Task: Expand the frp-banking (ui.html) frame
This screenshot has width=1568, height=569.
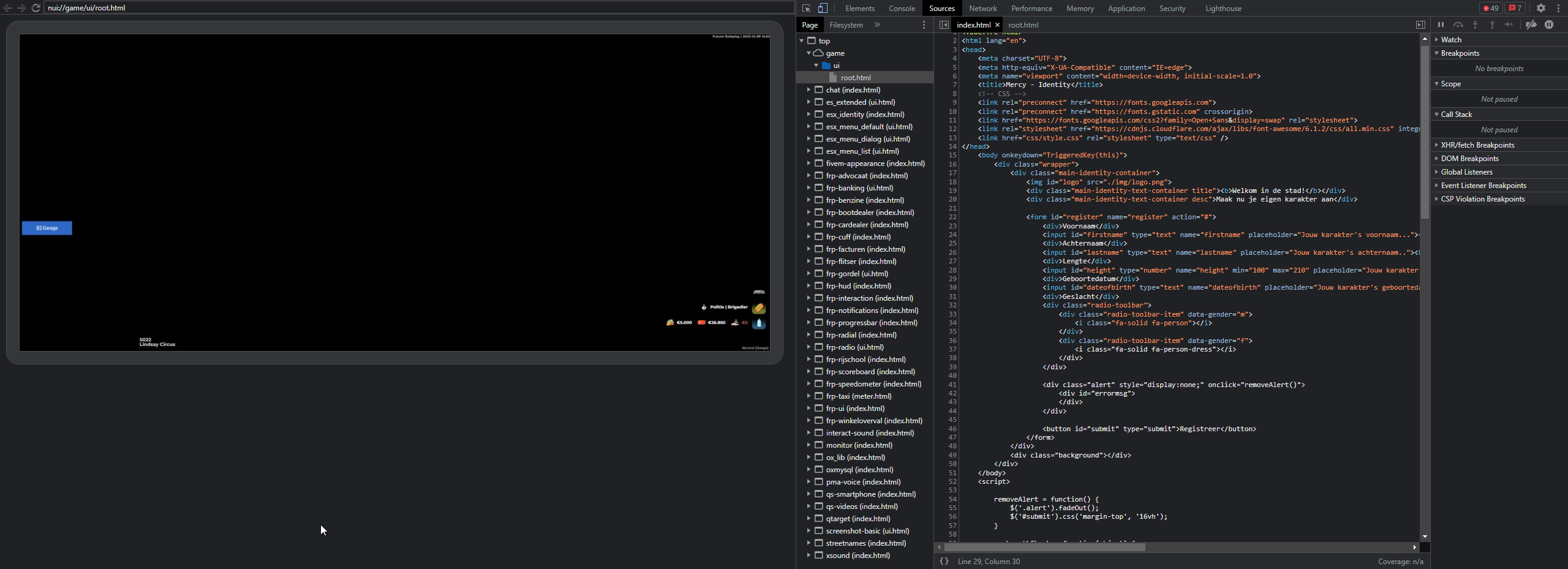Action: [x=809, y=188]
